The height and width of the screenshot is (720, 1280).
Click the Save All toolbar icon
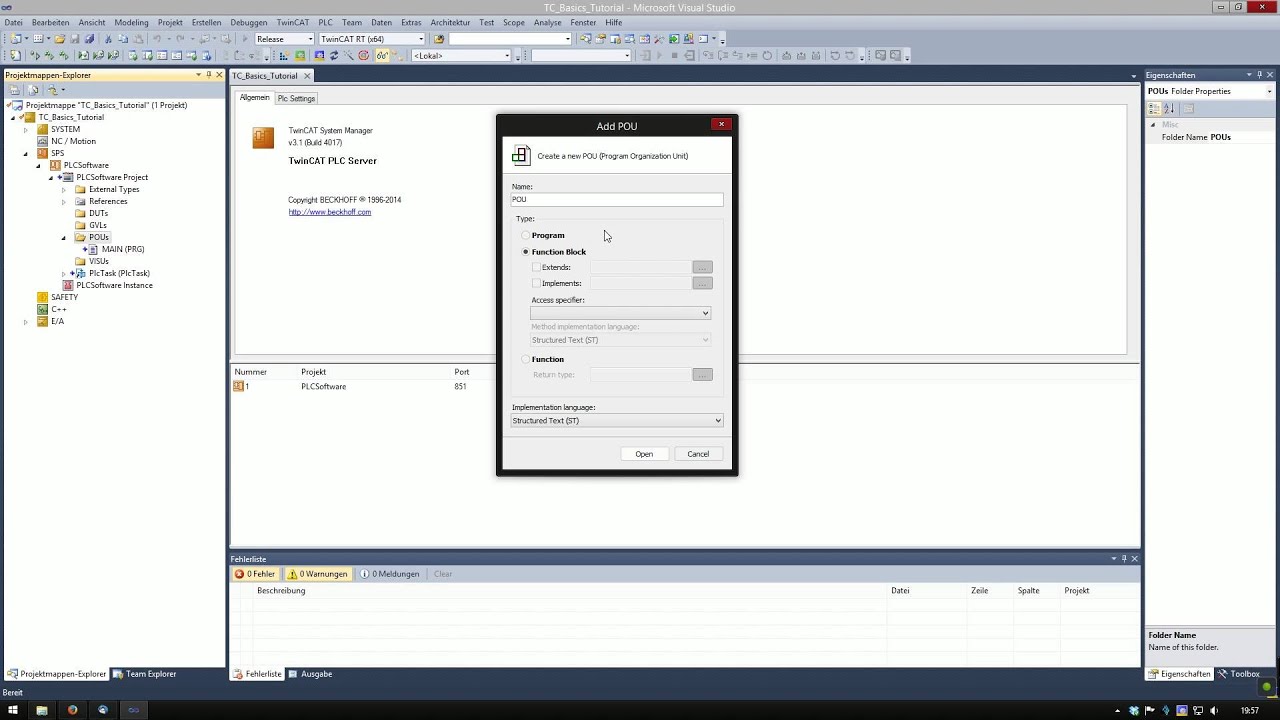tap(89, 39)
